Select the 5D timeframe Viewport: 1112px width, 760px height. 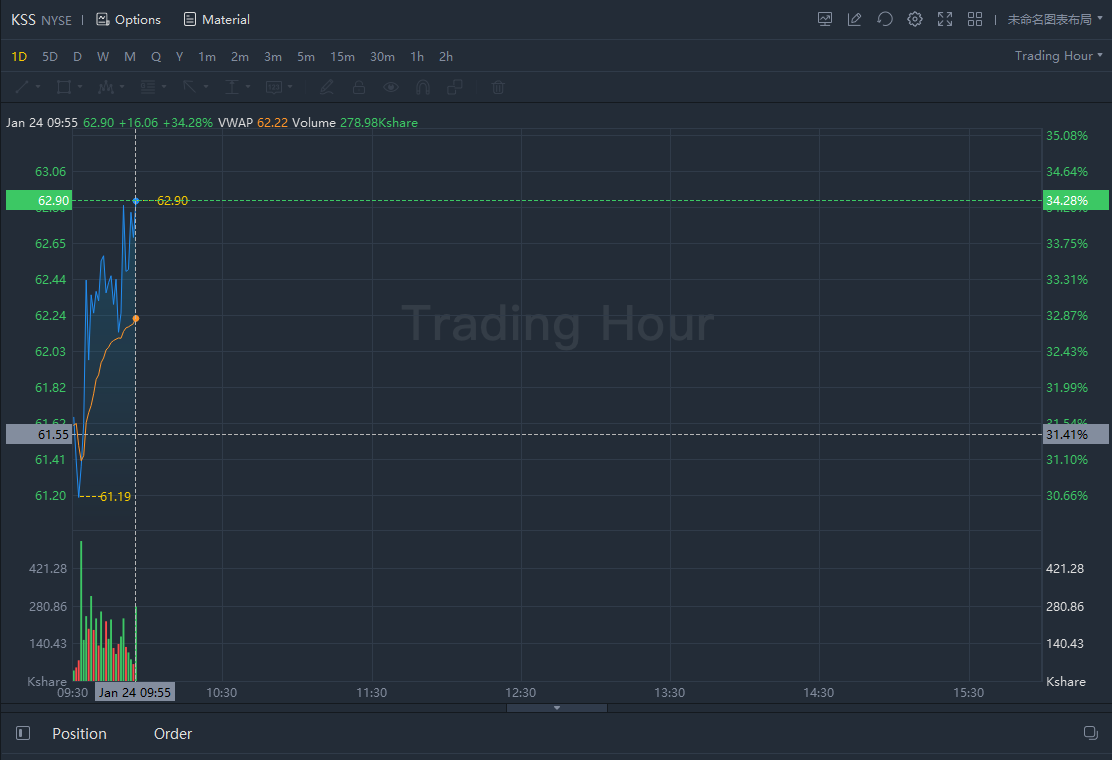click(x=50, y=57)
